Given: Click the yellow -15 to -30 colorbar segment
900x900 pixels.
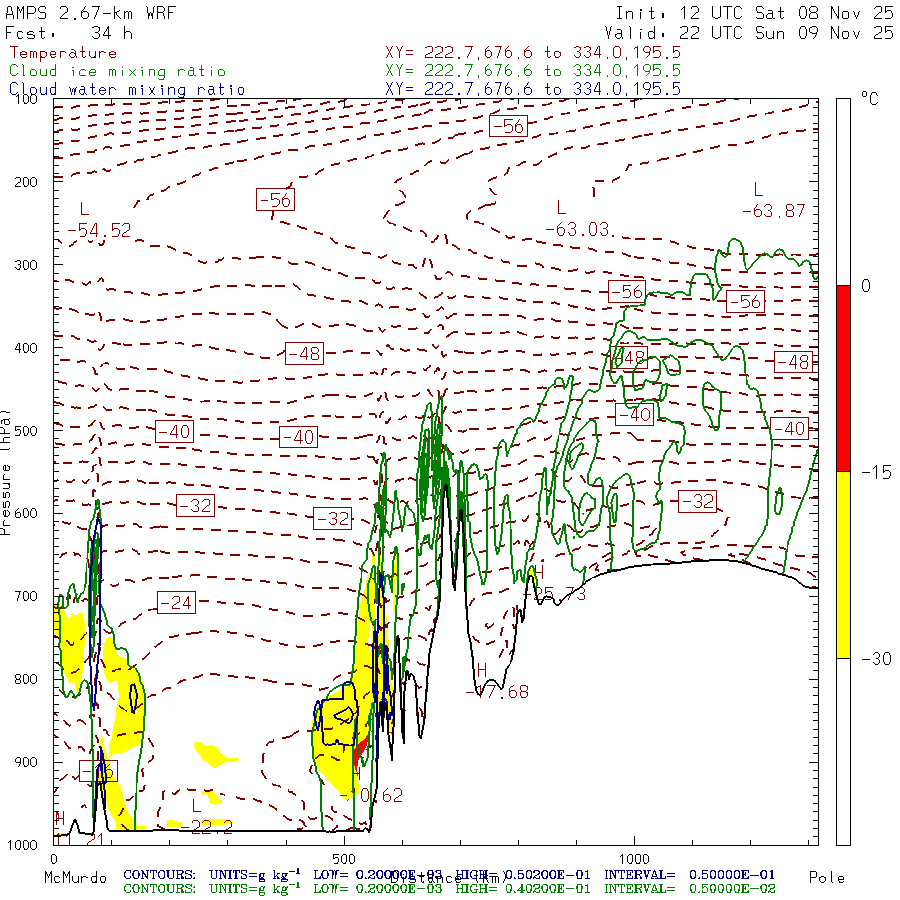Looking at the screenshot, I should point(843,565).
